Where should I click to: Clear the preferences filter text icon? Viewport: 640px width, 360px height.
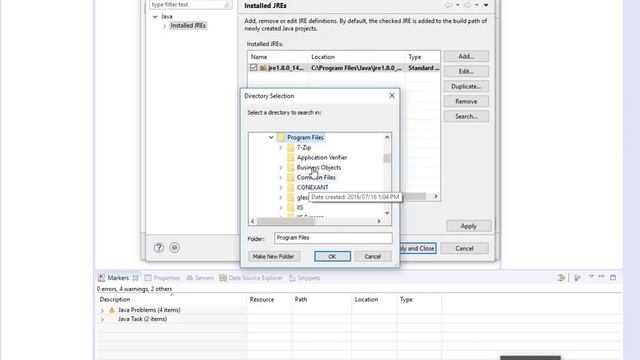tap(227, 4)
